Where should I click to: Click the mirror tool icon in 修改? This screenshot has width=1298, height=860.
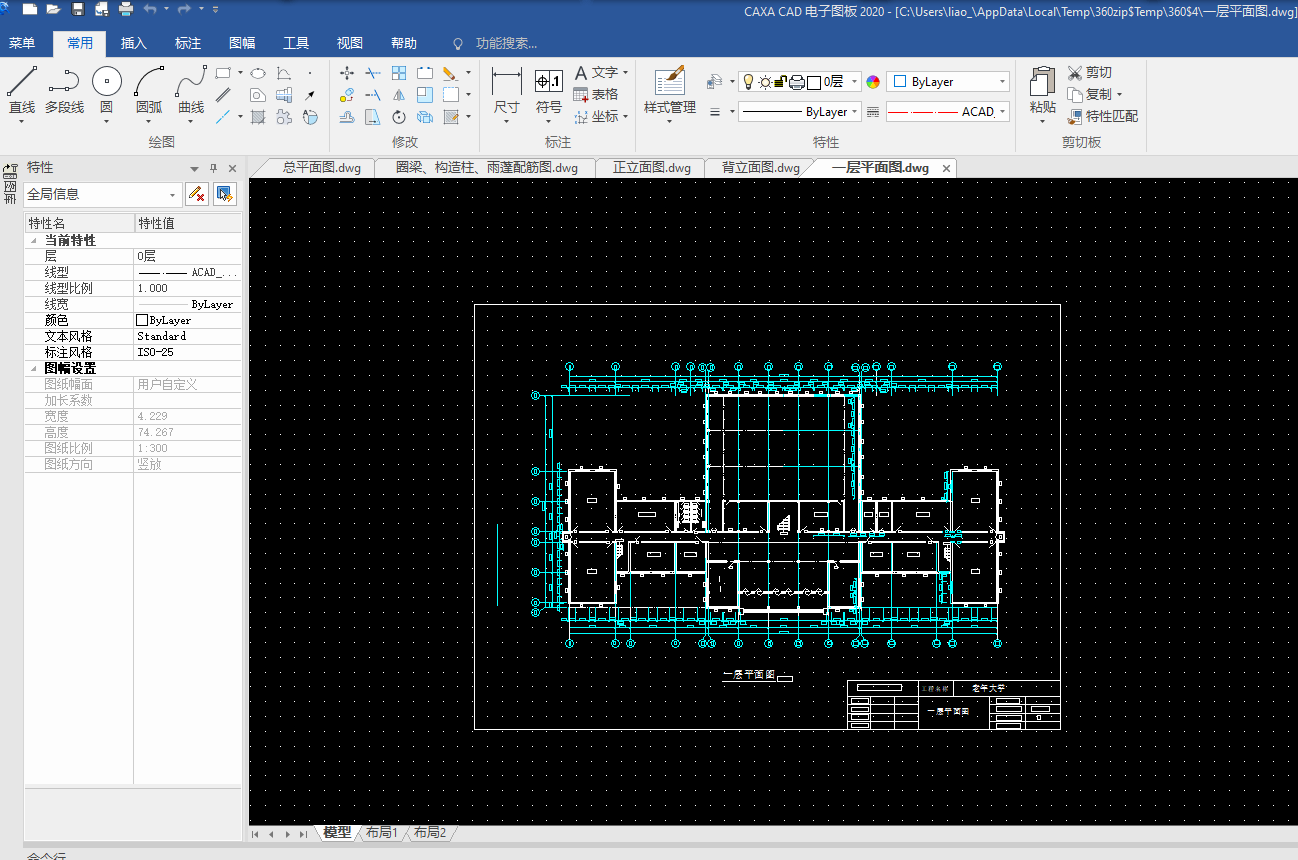click(399, 95)
